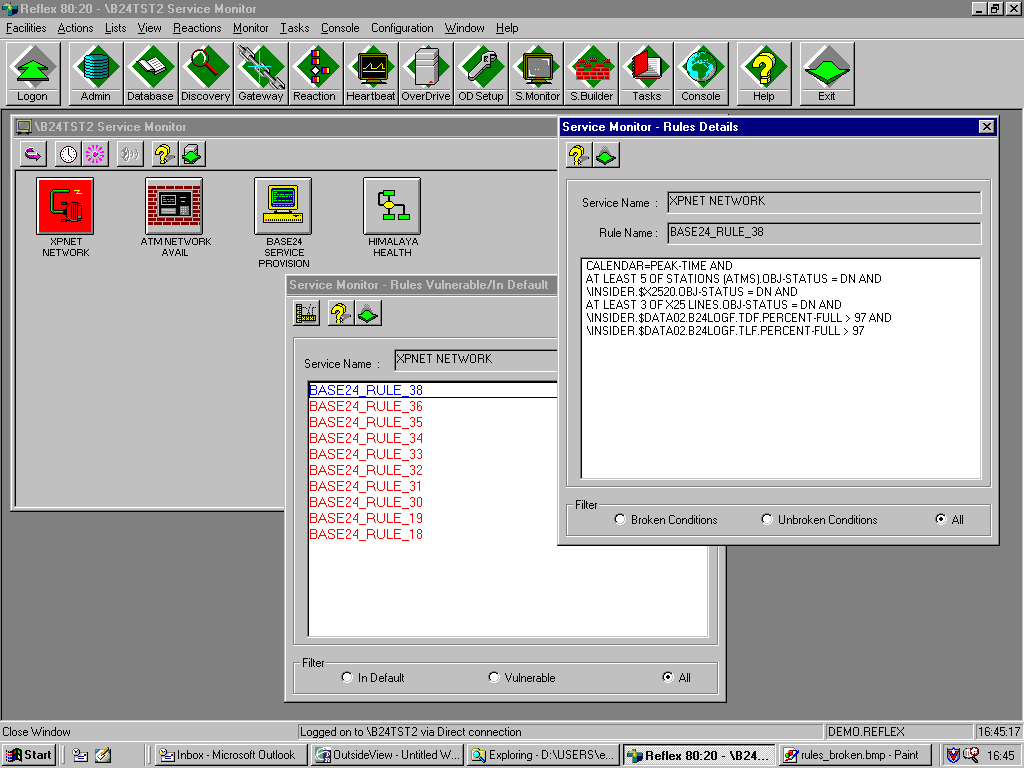Click BASE24_RULE_19 in the rules list
1024x768 pixels.
366,519
